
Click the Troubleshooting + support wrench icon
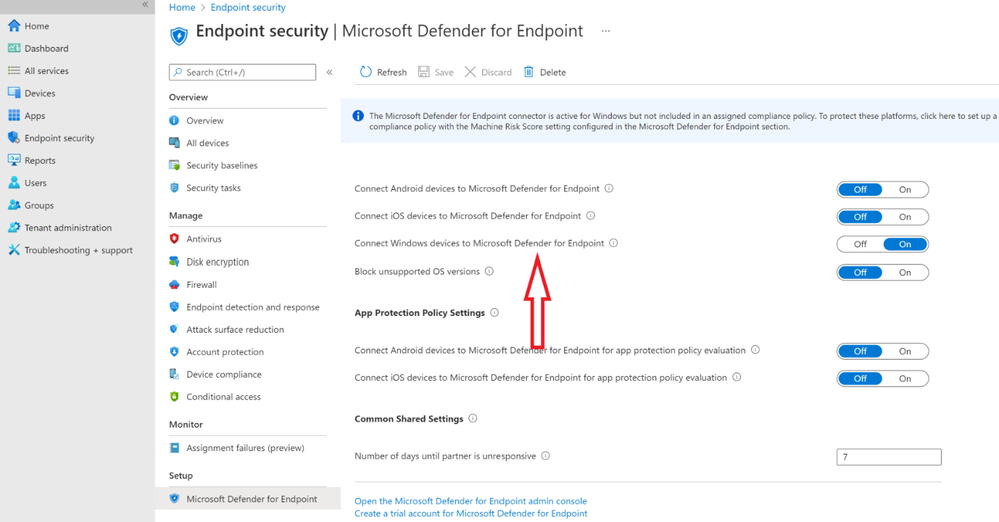pos(14,250)
